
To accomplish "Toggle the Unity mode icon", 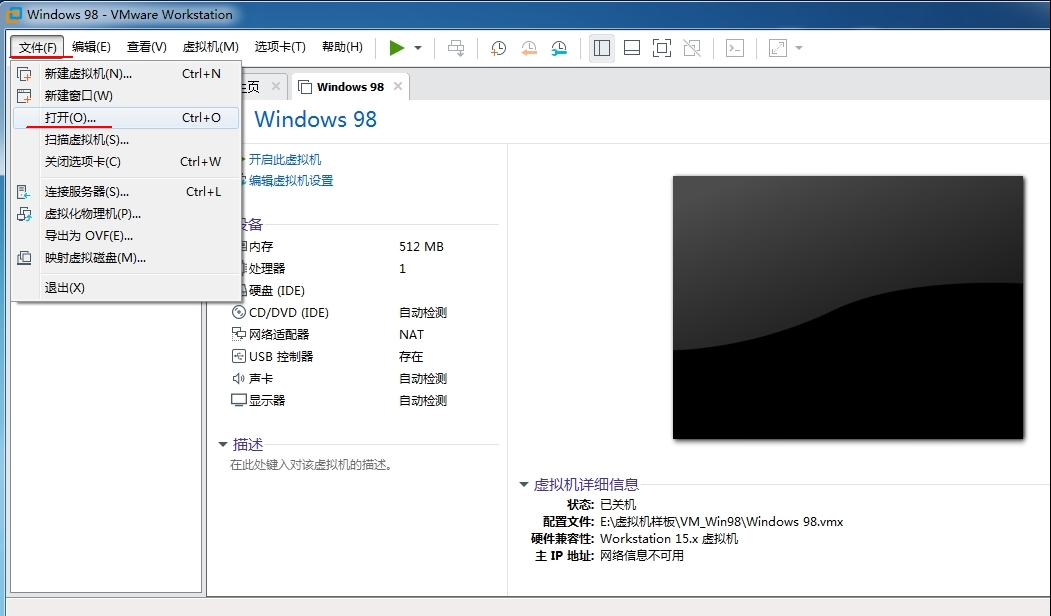I will (691, 48).
